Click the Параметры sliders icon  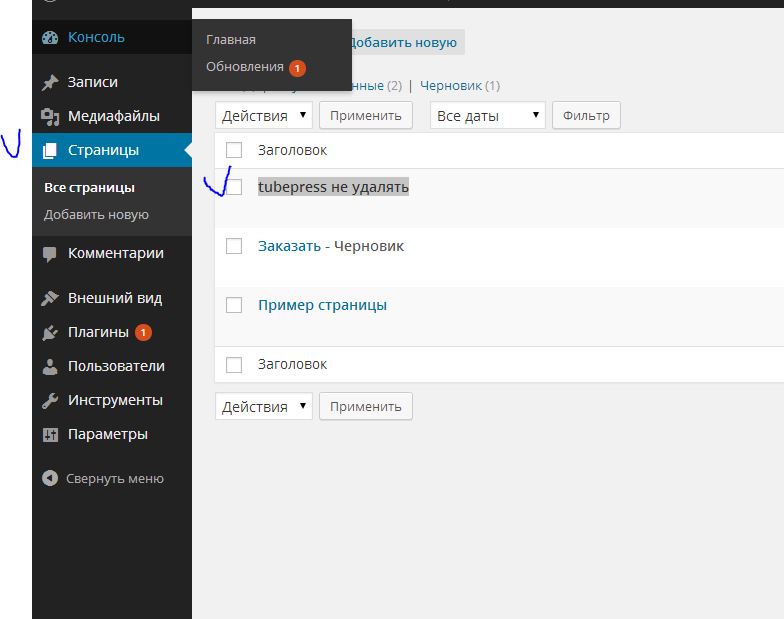[50, 434]
